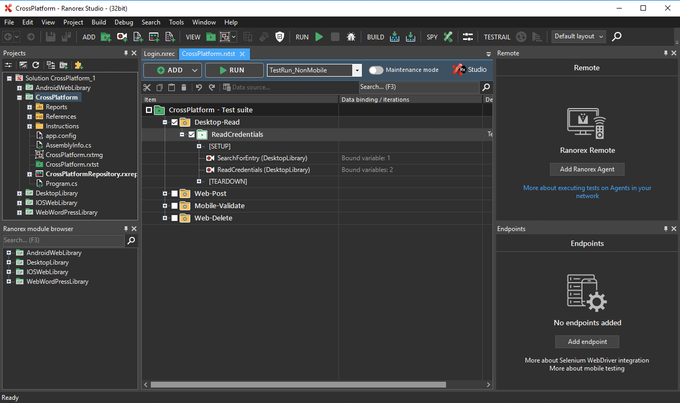
Task: Open settings via sliders icon in toolbar
Action: point(468,37)
